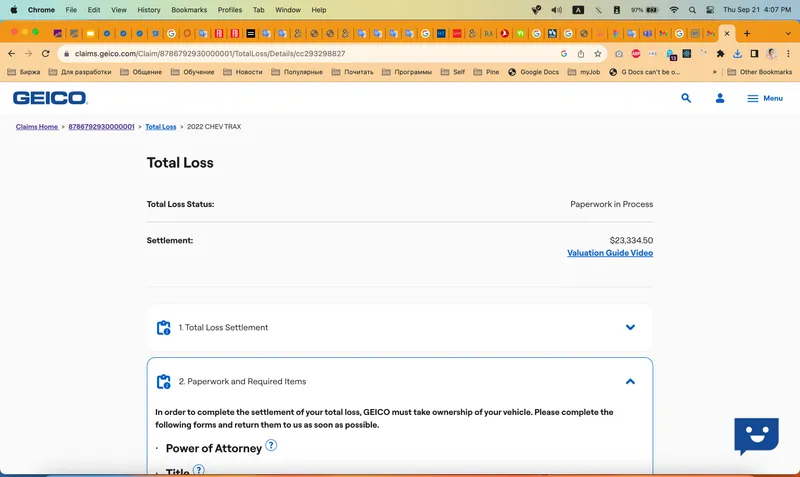Open Chrome extensions puzzle icon
The width and height of the screenshot is (800, 477).
tap(720, 53)
